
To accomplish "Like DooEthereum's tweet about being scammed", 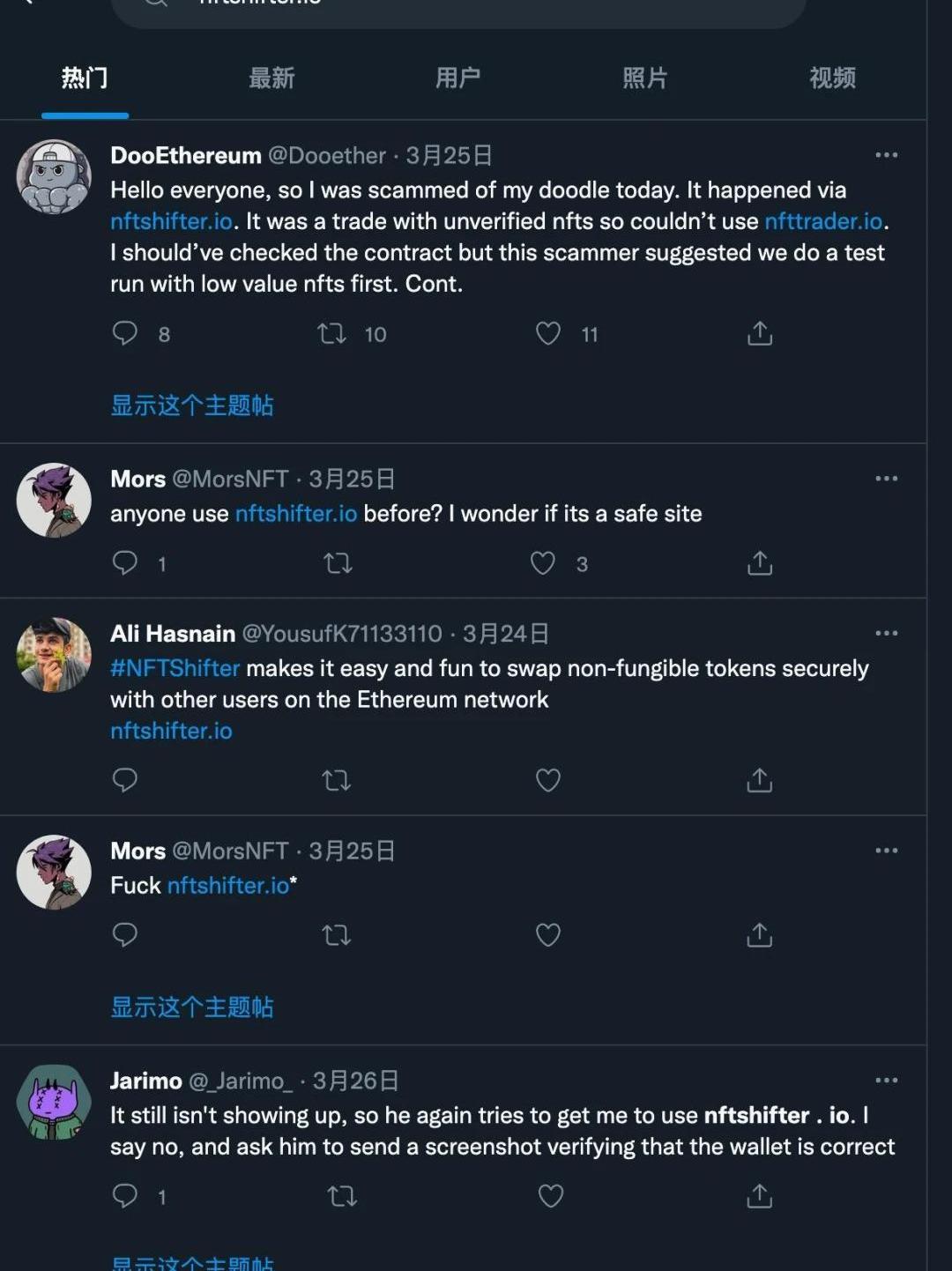I will 548,333.
